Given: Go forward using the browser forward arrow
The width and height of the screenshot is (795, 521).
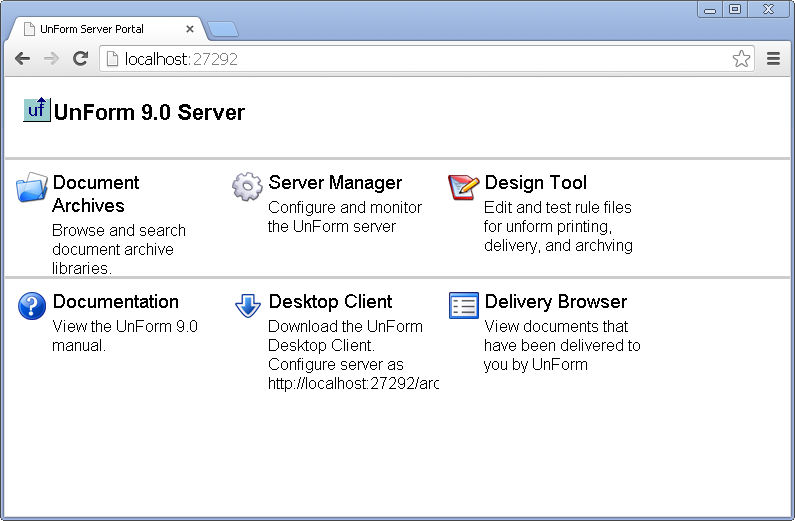Looking at the screenshot, I should click(51, 59).
